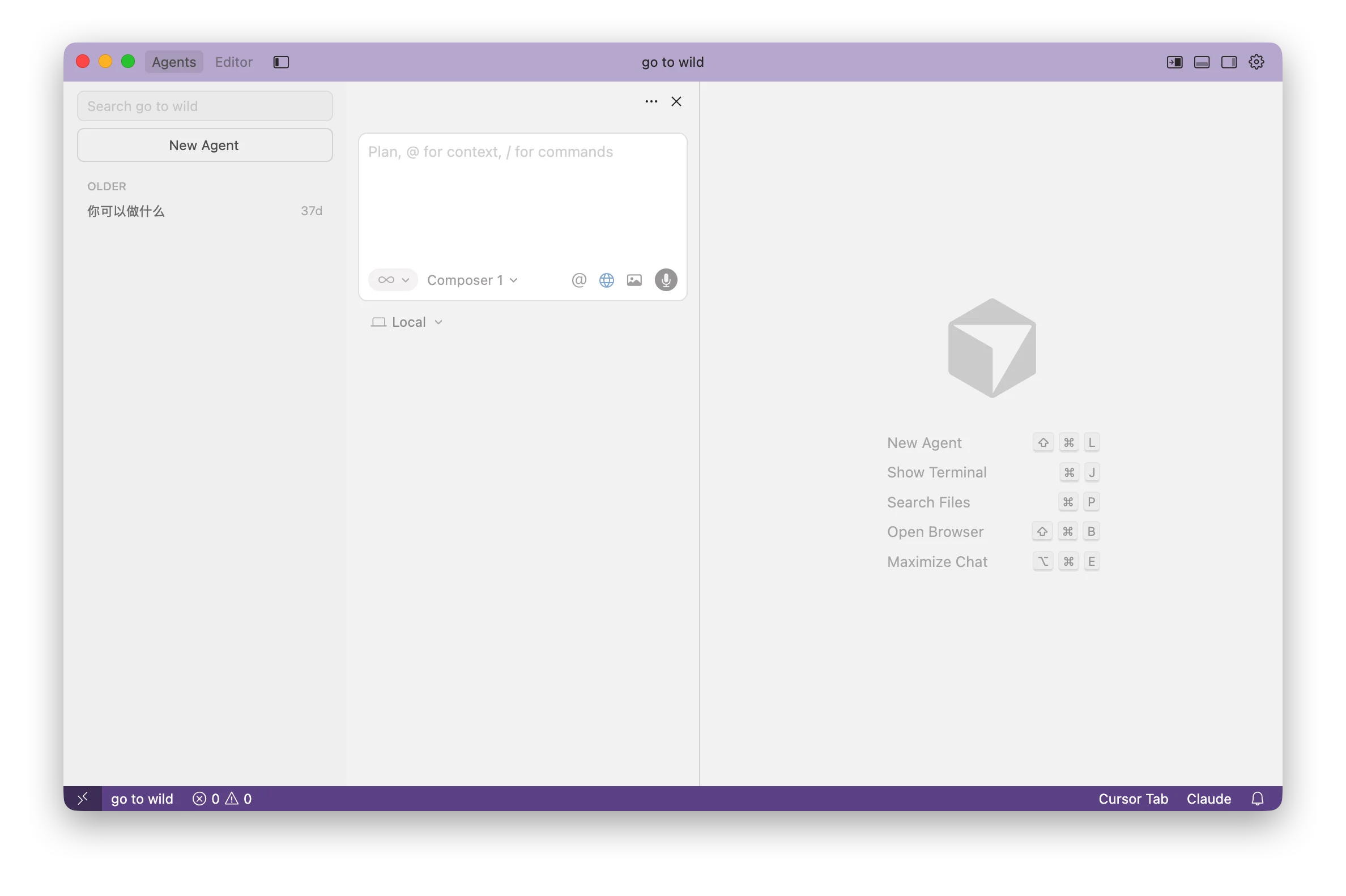The width and height of the screenshot is (1346, 896).
Task: Open the agent mode infinity dropdown
Action: 393,280
